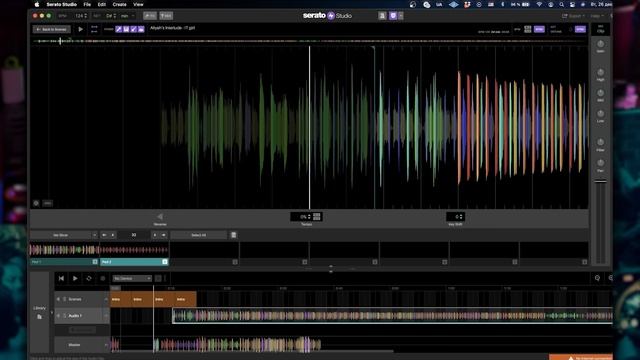Select the second purple edit-mode icon
The height and width of the screenshot is (360, 640).
click(x=126, y=29)
